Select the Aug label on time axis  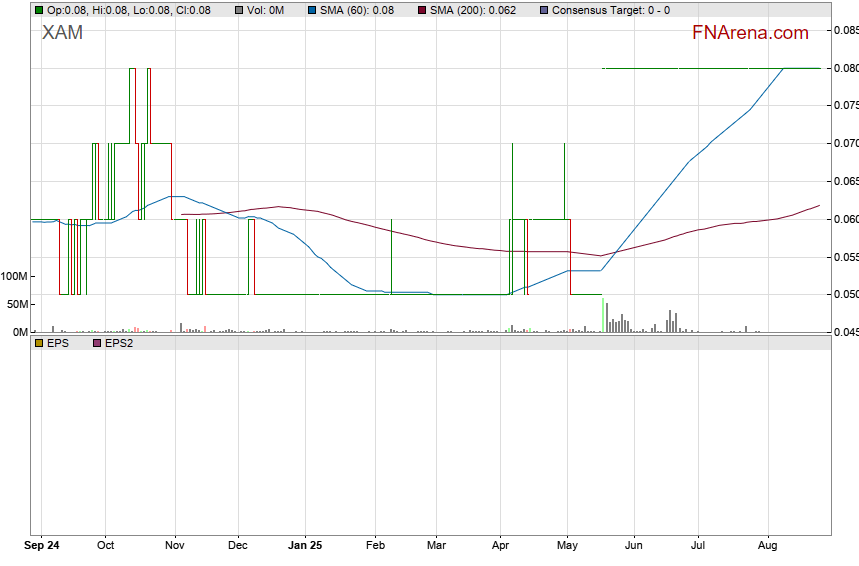[x=768, y=546]
